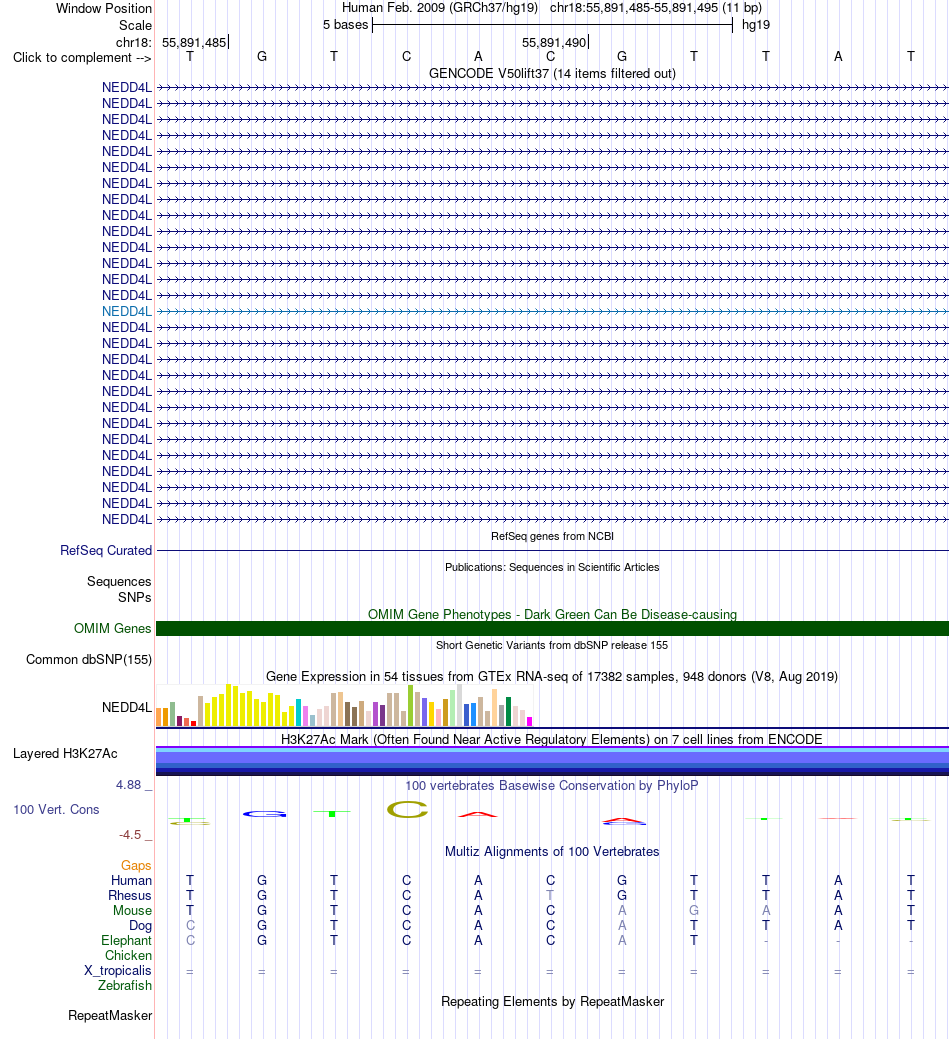Open the OMIM Gene Phenotypes track title
Viewport: 950px width, 1039px height.
(x=552, y=614)
